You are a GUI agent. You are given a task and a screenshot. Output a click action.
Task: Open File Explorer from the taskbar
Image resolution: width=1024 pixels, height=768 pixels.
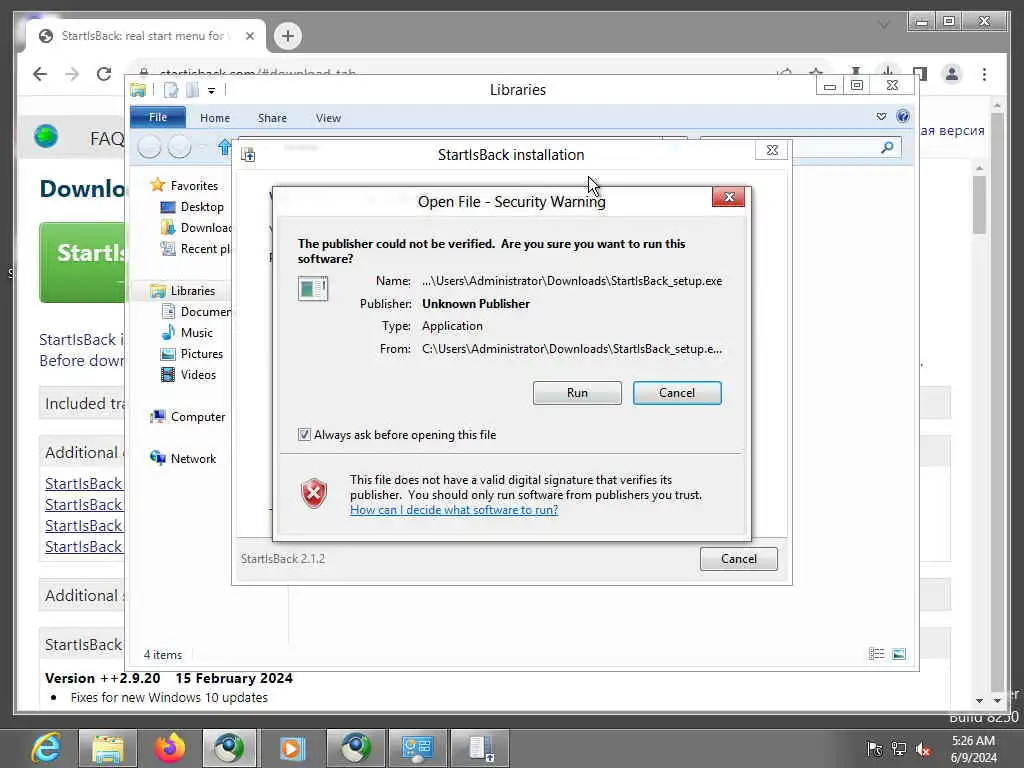pyautogui.click(x=108, y=748)
